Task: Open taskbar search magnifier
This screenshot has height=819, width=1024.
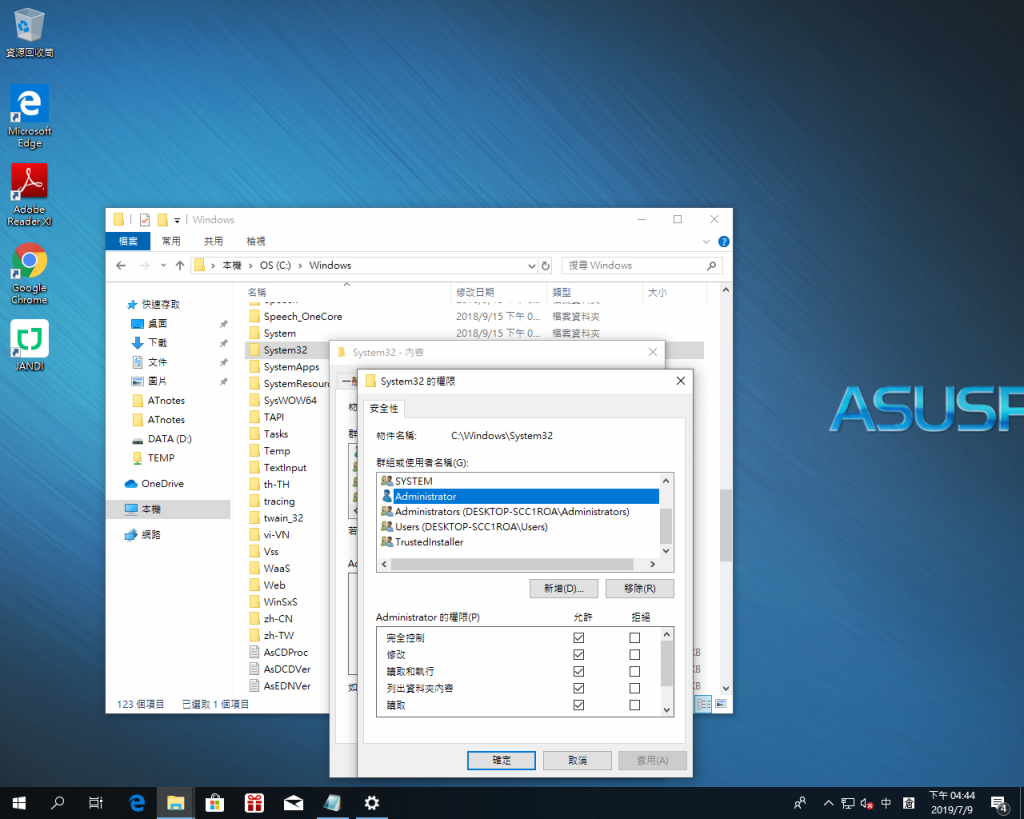Action: tap(57, 803)
